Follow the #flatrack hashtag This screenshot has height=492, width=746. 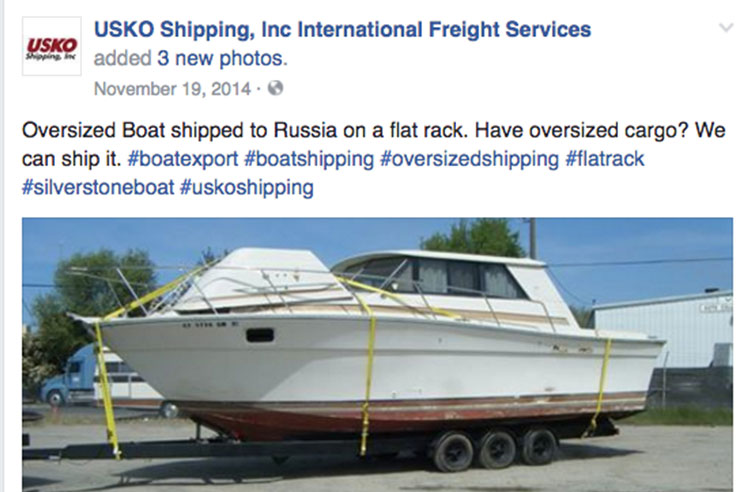click(604, 159)
